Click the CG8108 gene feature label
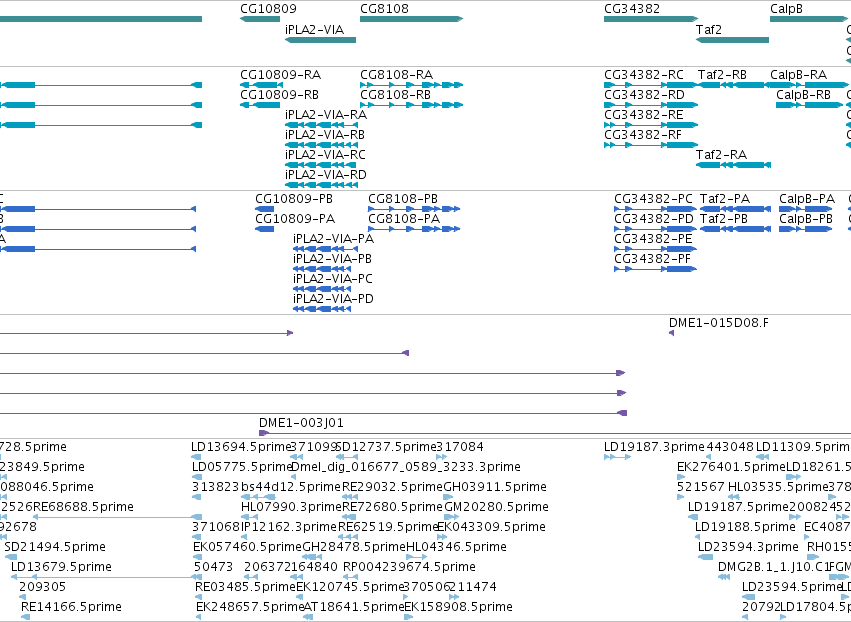Image resolution: width=851 pixels, height=622 pixels. point(384,9)
